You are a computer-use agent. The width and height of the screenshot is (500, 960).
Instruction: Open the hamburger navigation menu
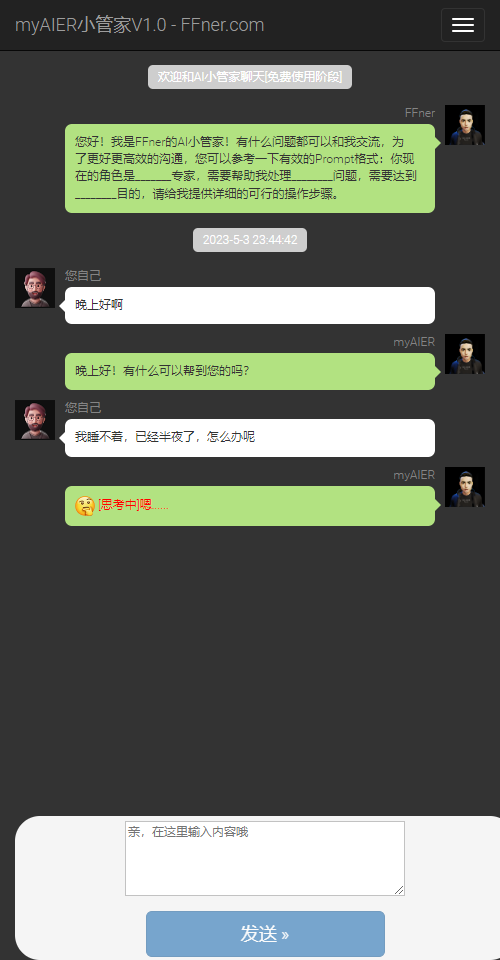coord(463,25)
